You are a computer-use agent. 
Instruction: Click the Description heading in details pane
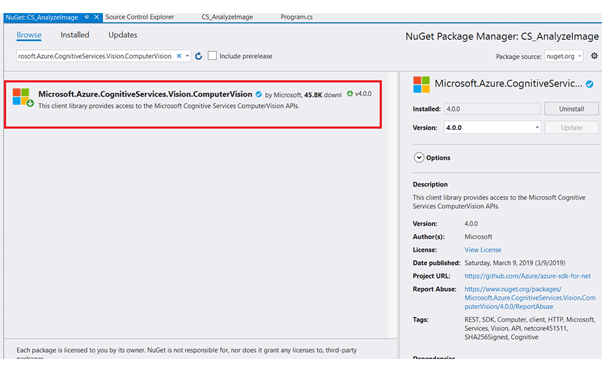pyautogui.click(x=430, y=185)
